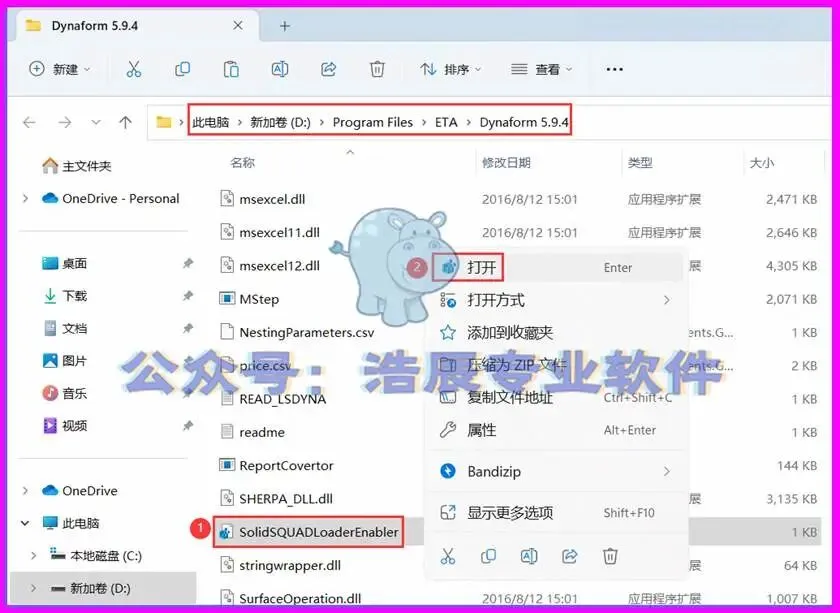The width and height of the screenshot is (840, 613).
Task: Click the Paste icon in the top toolbar
Action: (231, 69)
